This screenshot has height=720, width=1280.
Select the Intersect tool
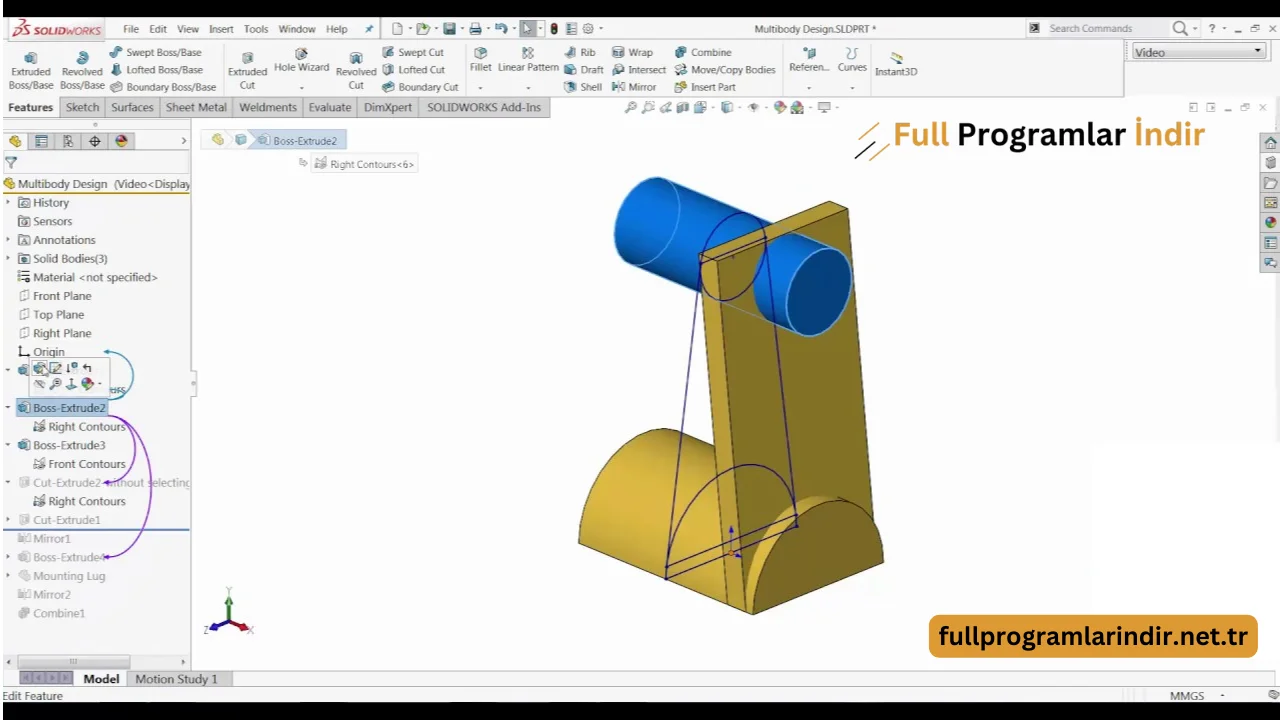[639, 70]
